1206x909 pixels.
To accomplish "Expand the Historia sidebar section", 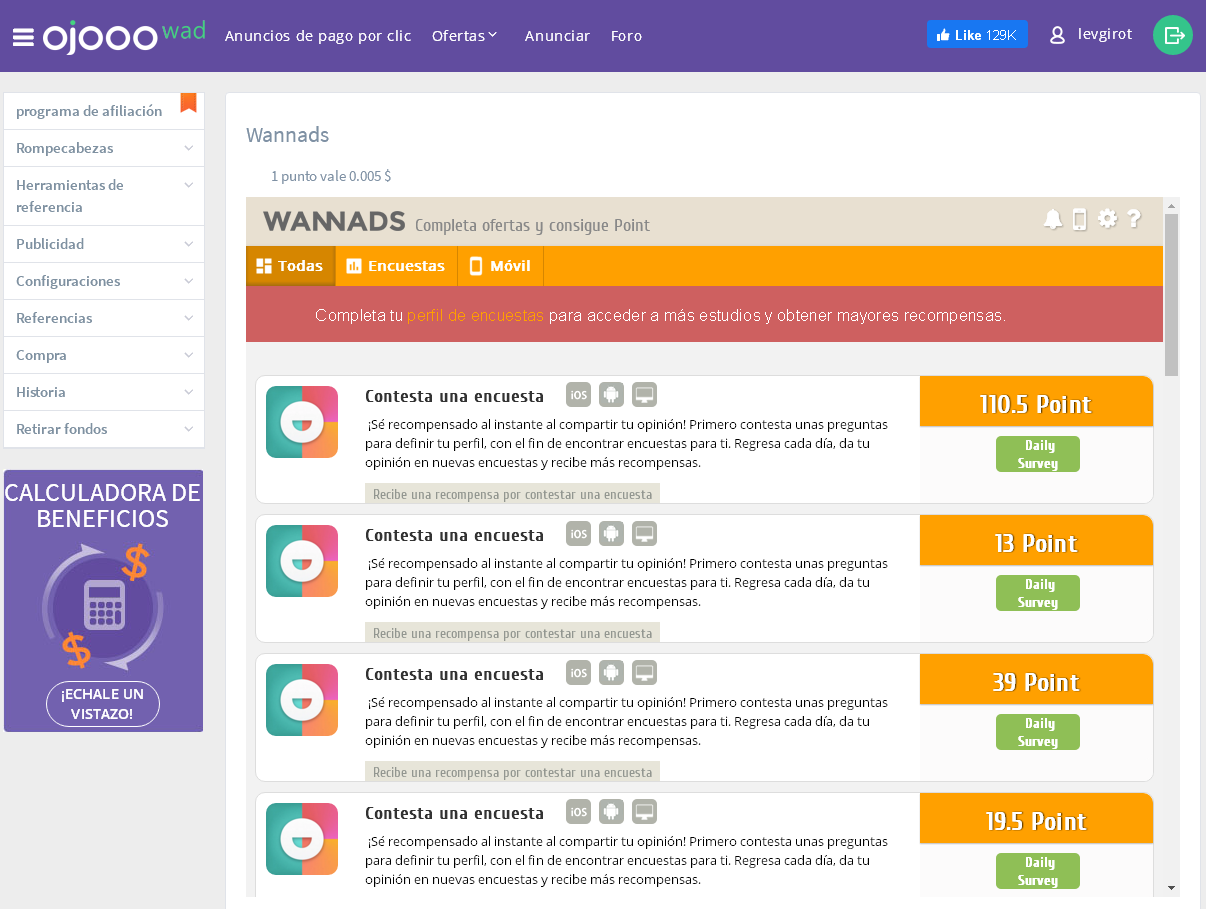I will (104, 392).
